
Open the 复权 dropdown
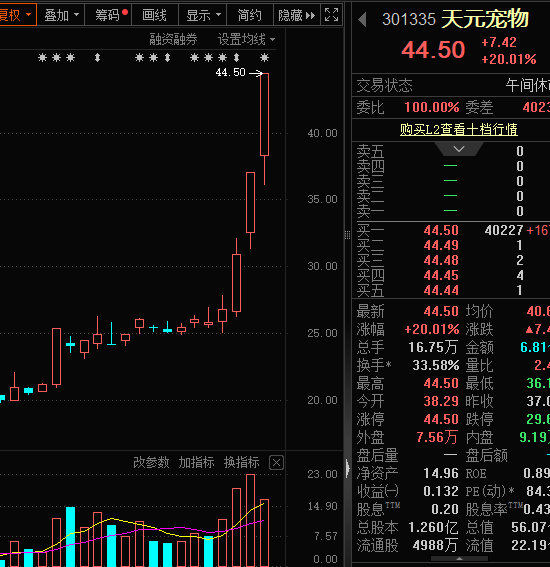click(x=17, y=15)
